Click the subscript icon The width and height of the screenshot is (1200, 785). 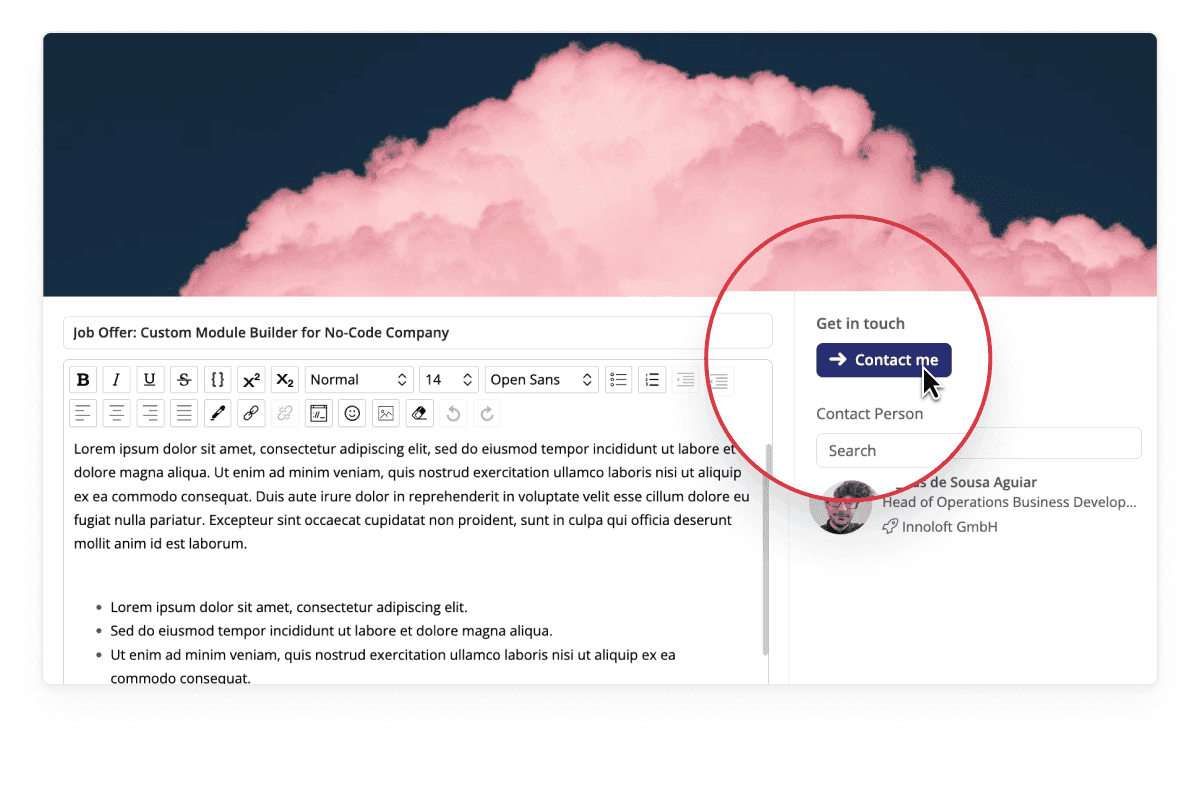285,380
